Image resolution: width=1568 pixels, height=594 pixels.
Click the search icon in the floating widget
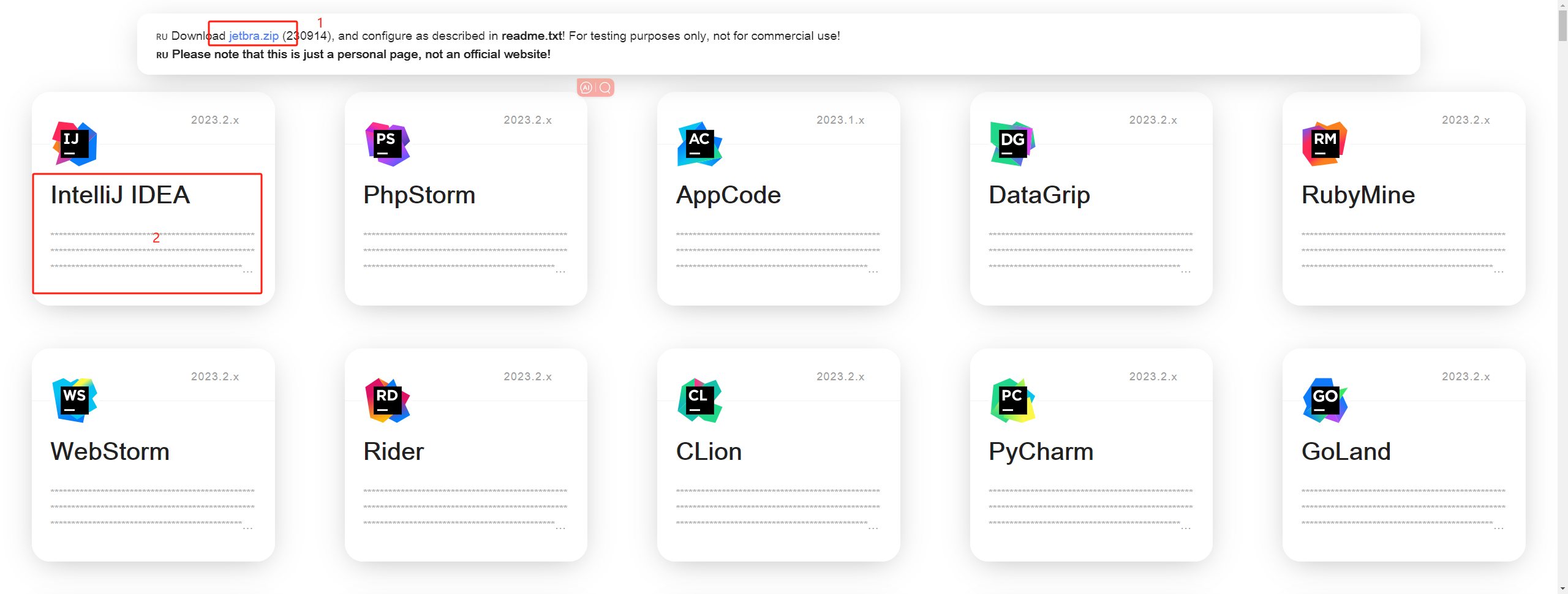tap(605, 88)
